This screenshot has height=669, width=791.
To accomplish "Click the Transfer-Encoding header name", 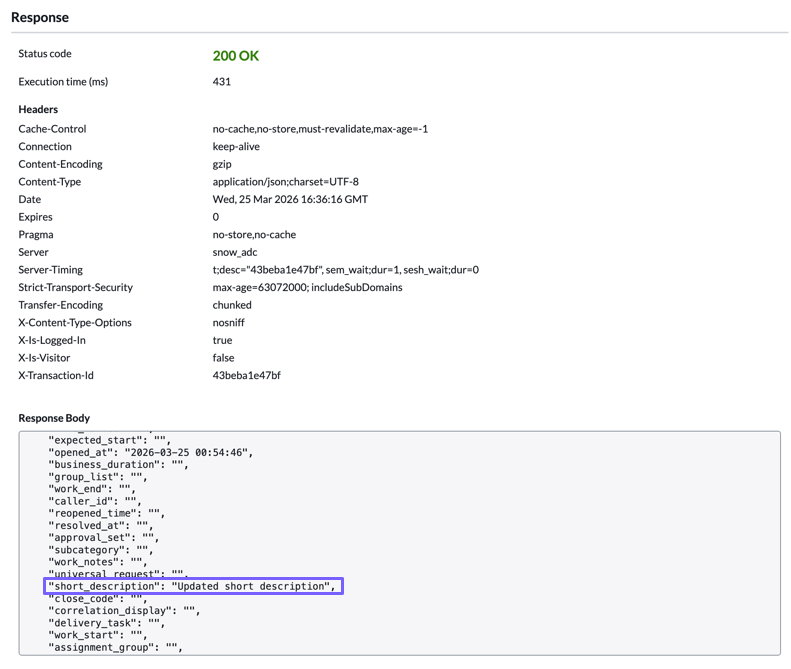I will pyautogui.click(x=61, y=305).
